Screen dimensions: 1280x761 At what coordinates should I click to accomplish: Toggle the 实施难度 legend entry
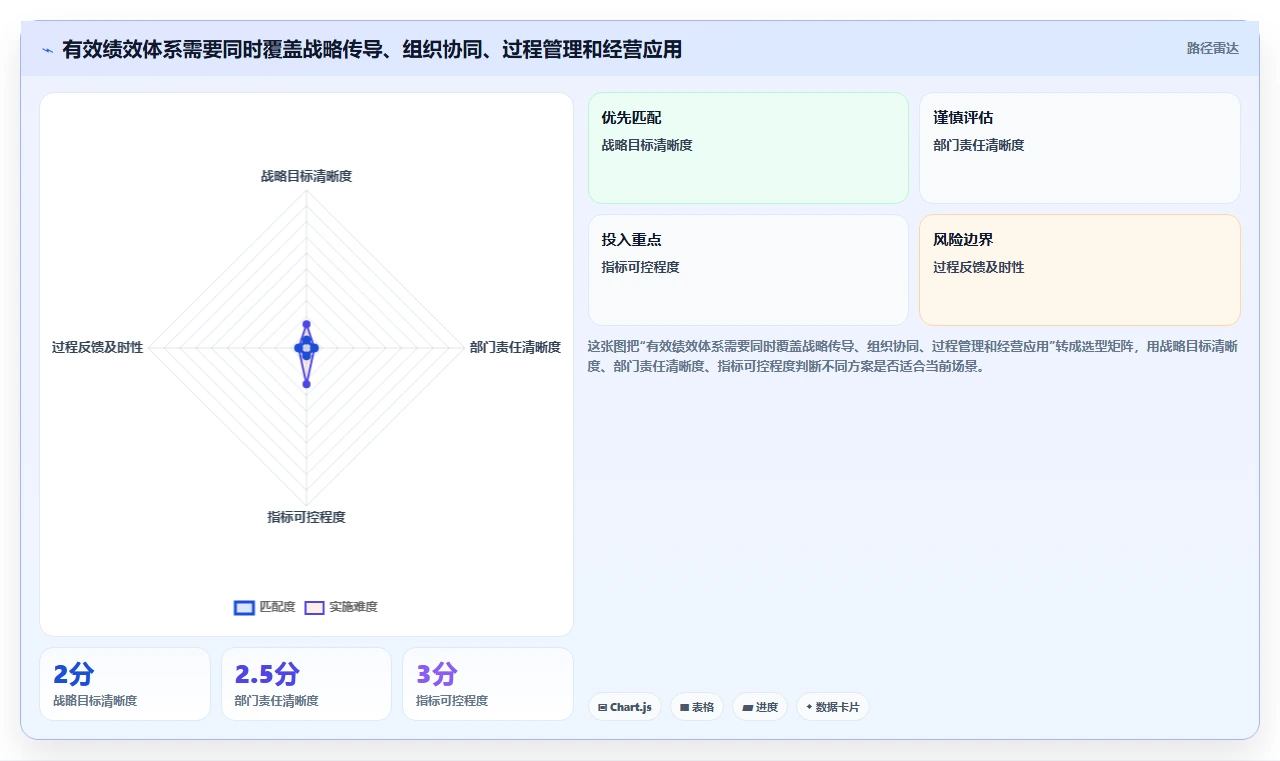click(x=341, y=607)
